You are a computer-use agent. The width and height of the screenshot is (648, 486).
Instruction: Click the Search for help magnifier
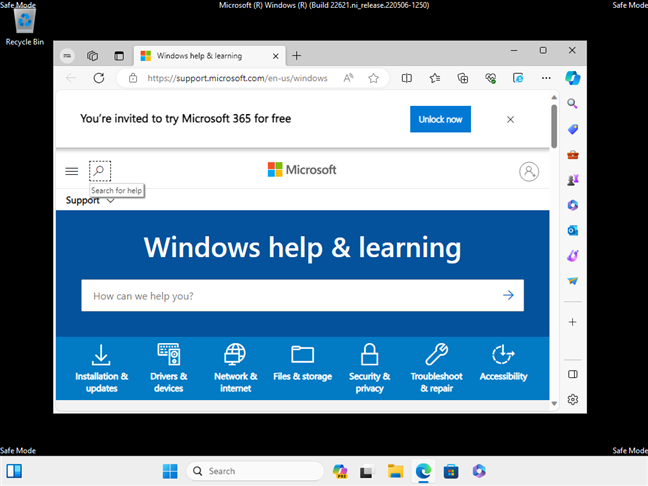100,171
